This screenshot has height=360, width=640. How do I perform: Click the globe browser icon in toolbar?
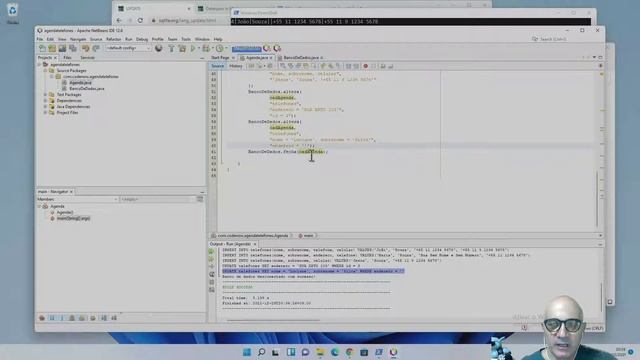[159, 49]
